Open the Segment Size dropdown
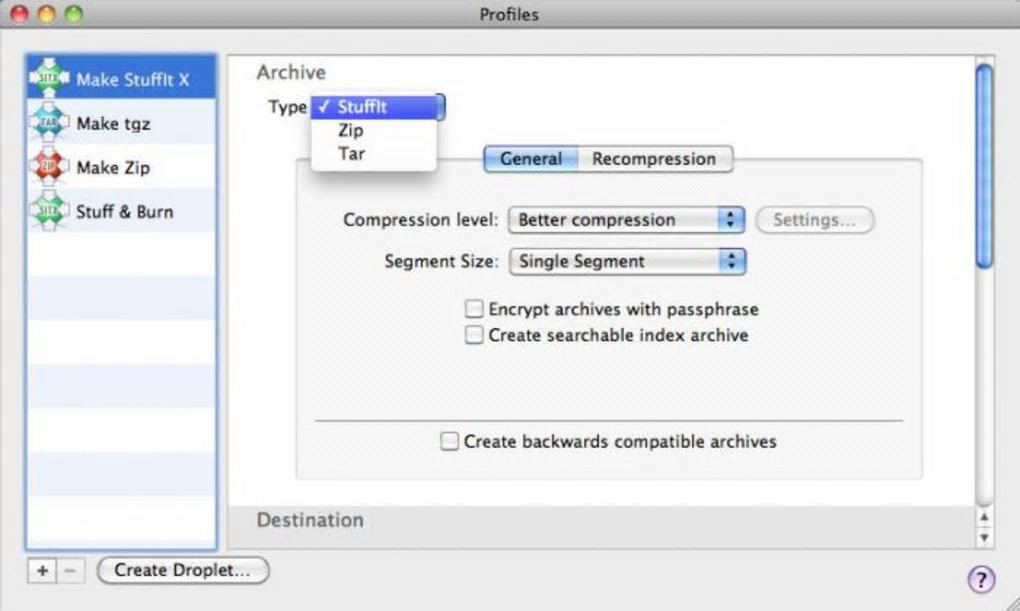The width and height of the screenshot is (1020, 611). [627, 262]
